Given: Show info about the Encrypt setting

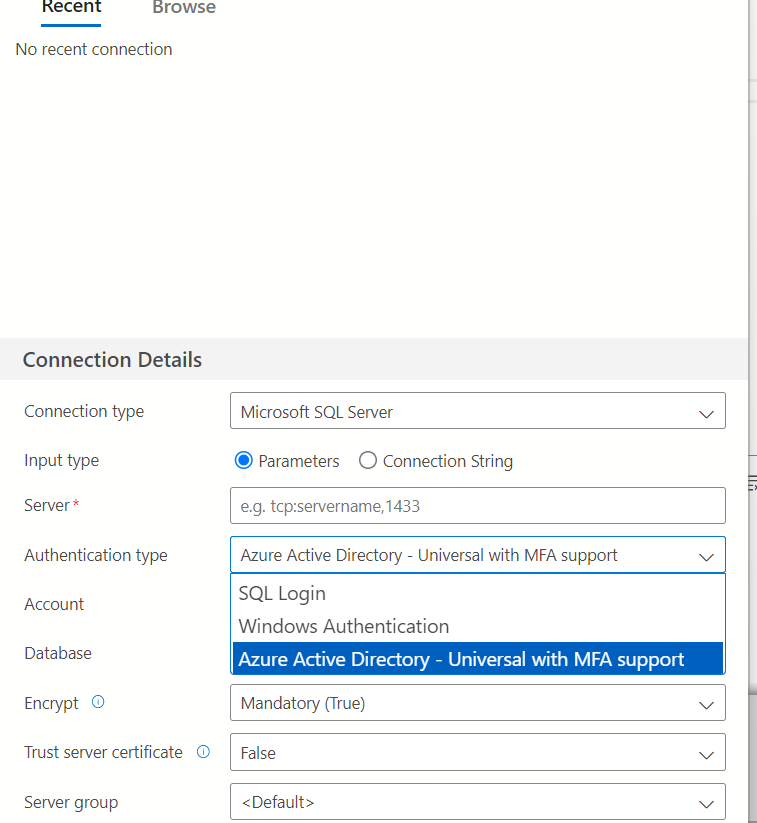Looking at the screenshot, I should 98,702.
